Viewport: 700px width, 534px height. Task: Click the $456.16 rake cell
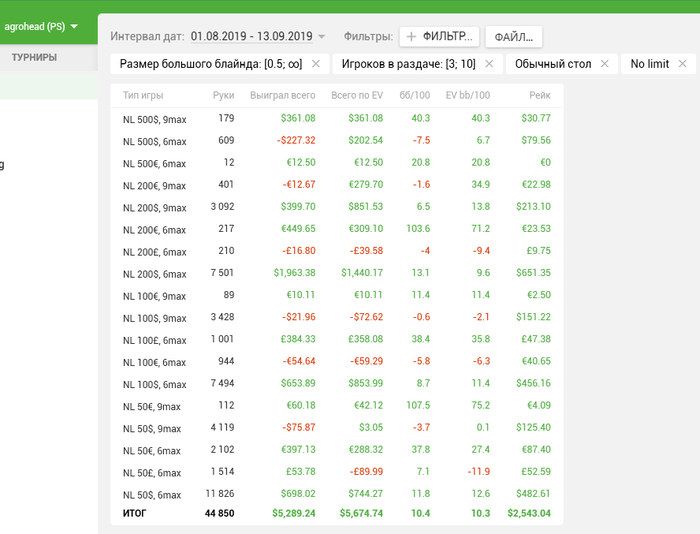(x=533, y=383)
